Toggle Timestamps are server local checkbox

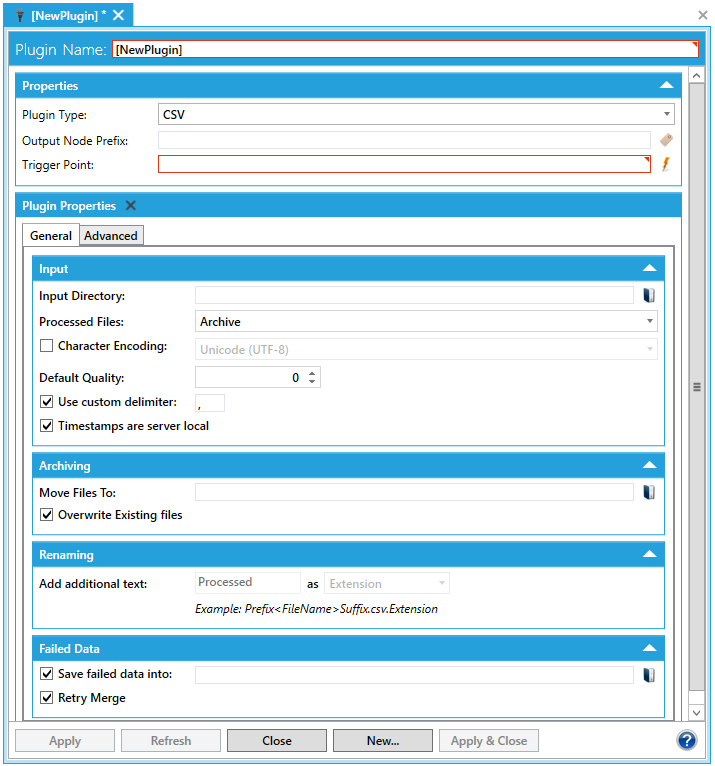[x=46, y=426]
